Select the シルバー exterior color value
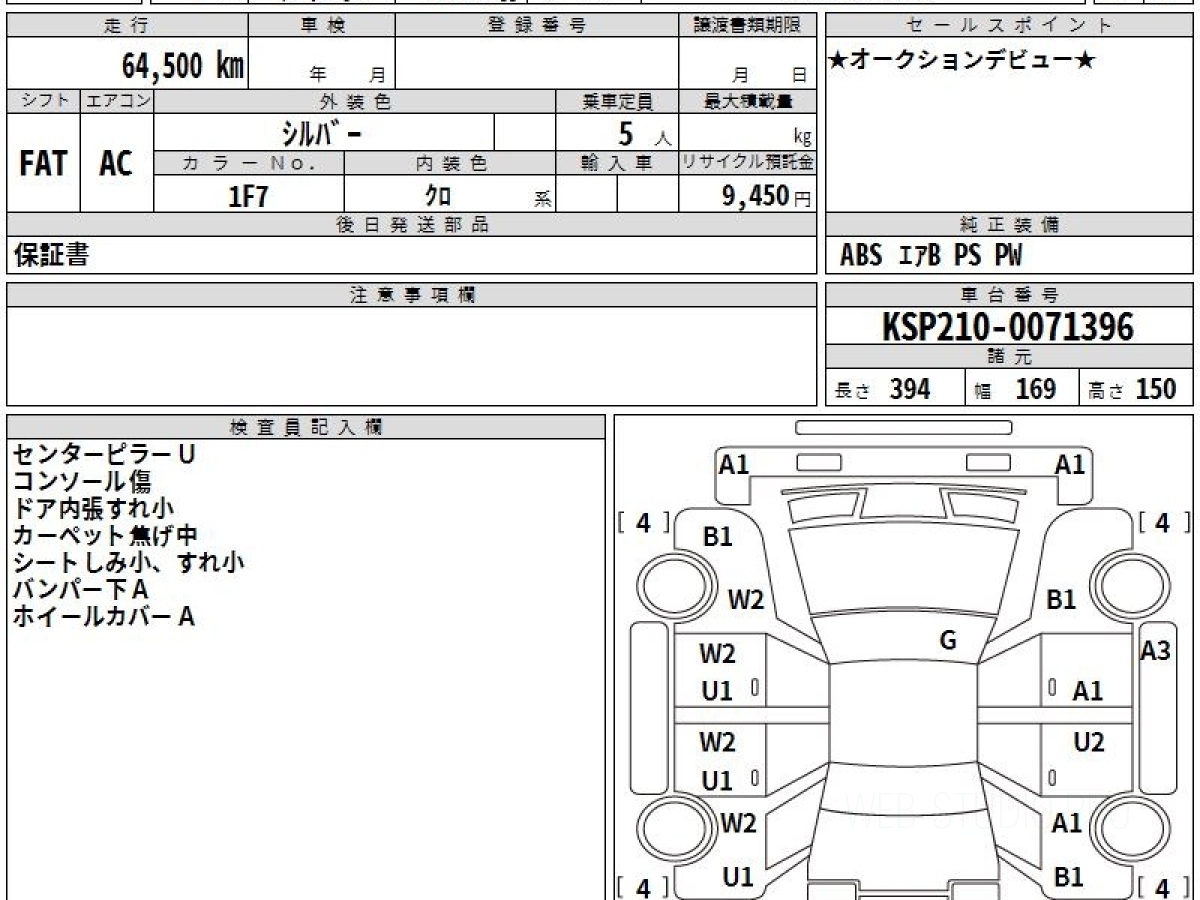Viewport: 1200px width, 900px height. coord(322,133)
